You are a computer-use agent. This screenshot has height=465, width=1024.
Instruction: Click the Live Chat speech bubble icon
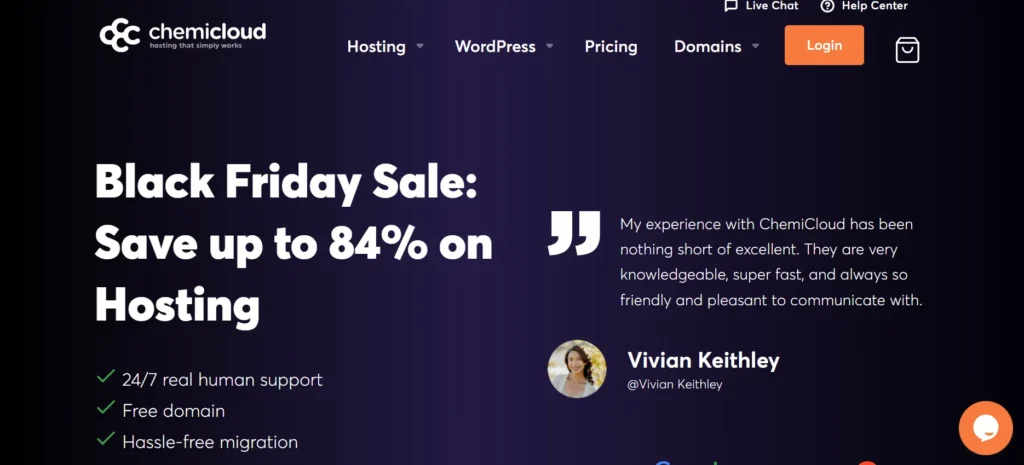[x=731, y=6]
